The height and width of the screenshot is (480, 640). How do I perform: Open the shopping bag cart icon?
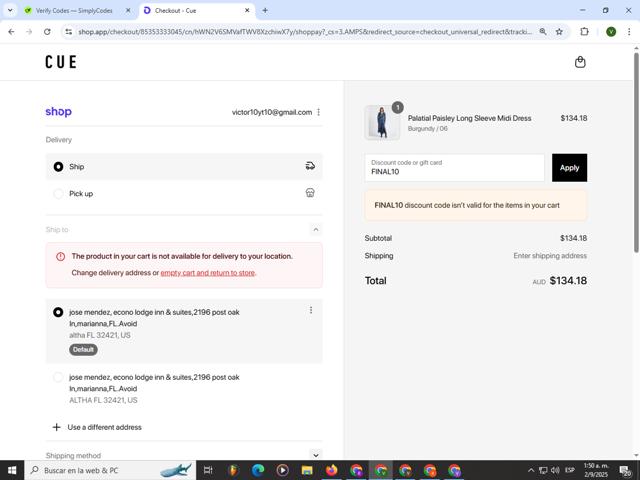point(580,62)
